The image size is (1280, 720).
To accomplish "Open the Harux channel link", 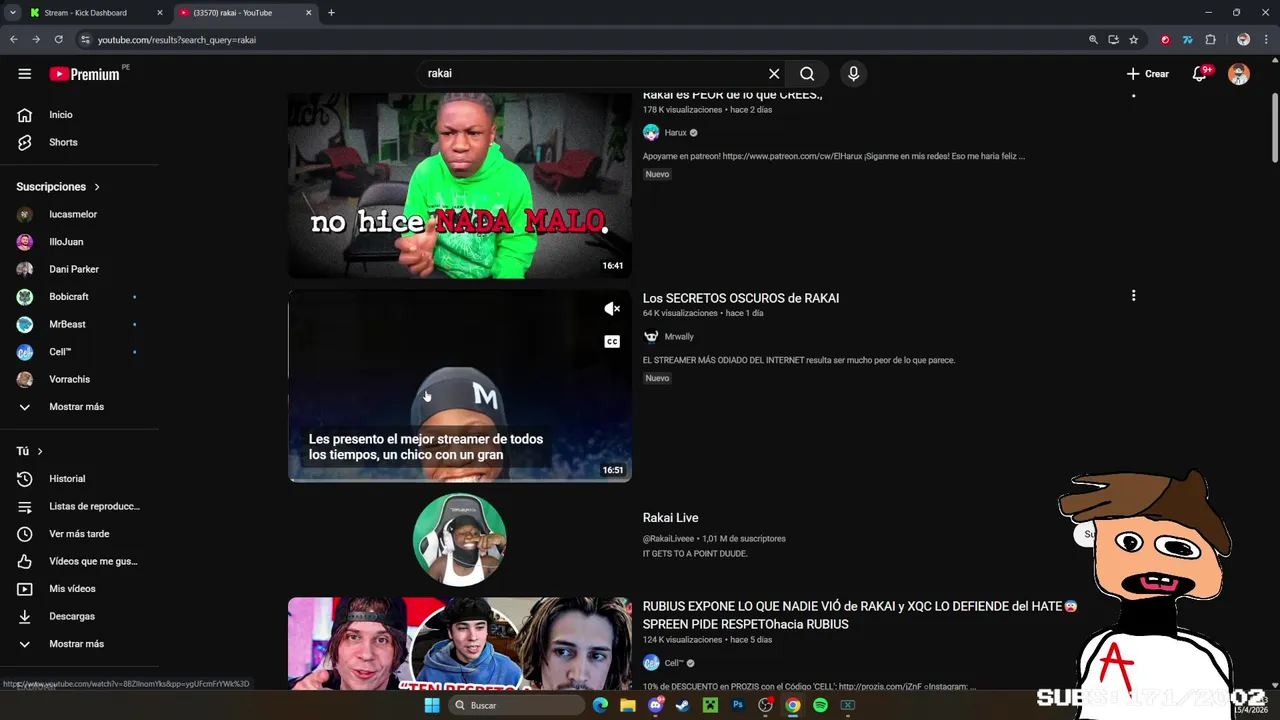I will point(676,133).
